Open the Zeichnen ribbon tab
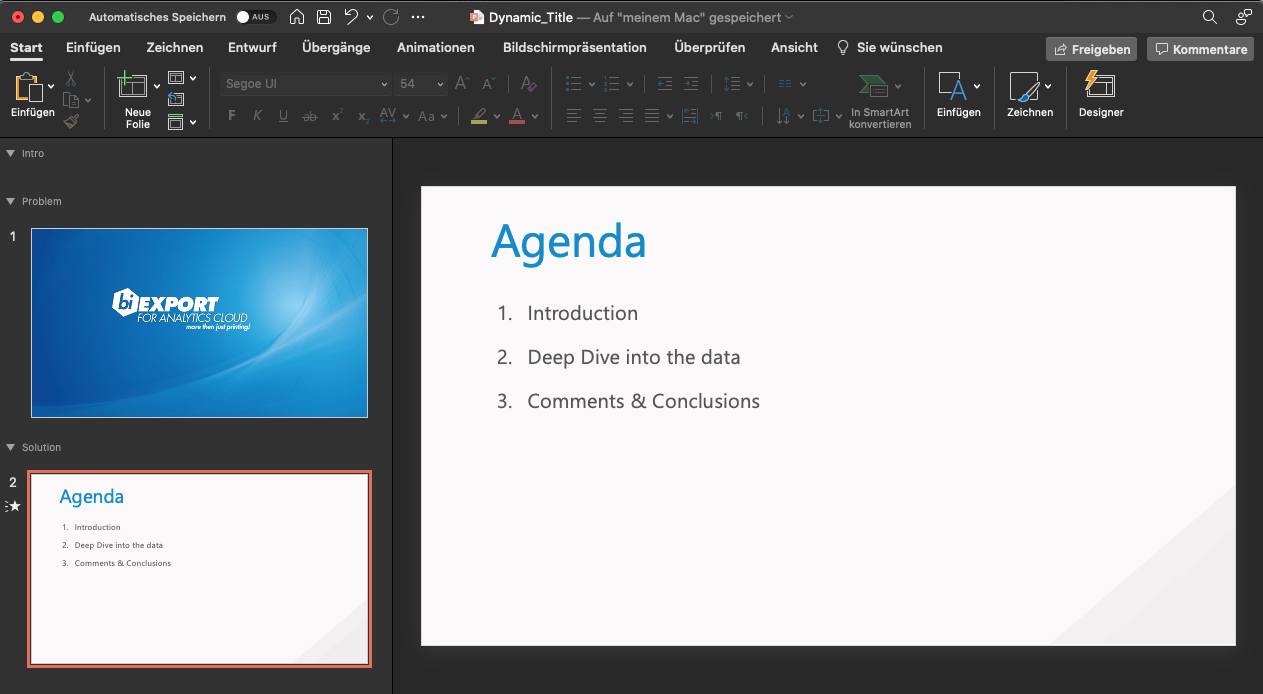The image size is (1263, 694). pos(175,47)
